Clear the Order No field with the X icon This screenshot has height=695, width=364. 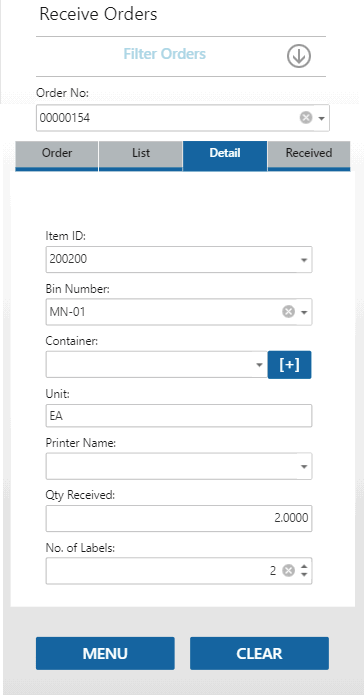click(306, 118)
